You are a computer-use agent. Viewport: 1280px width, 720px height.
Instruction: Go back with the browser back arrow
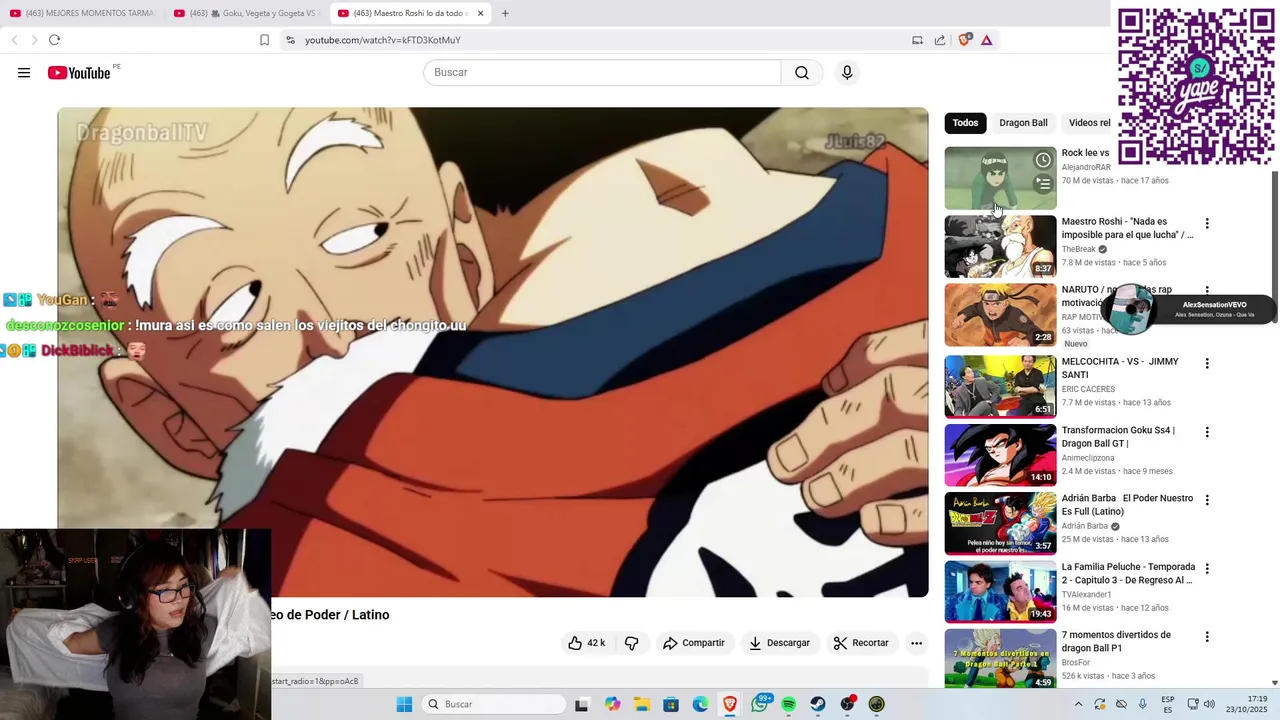click(14, 40)
